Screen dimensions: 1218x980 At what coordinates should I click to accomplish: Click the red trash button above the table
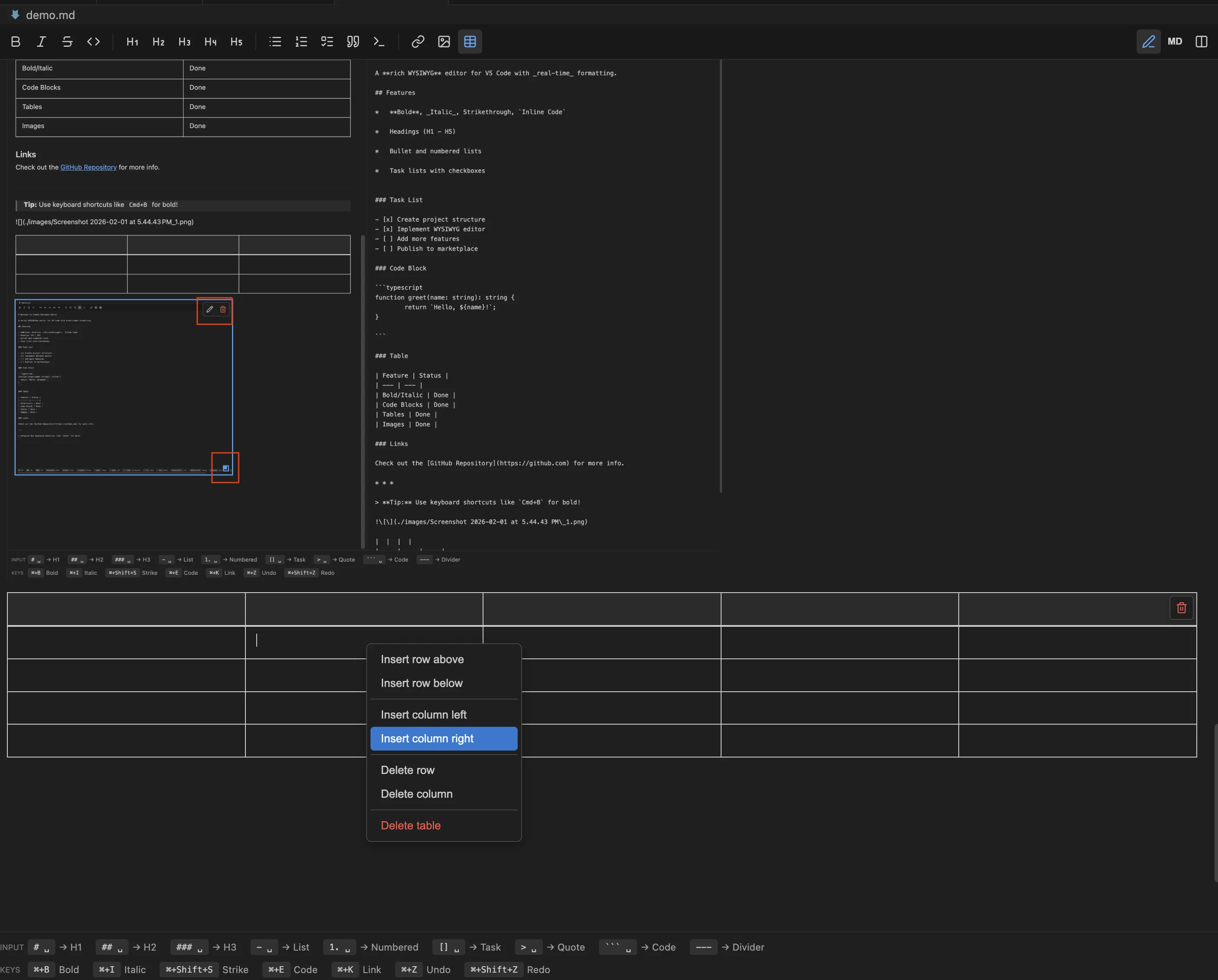(1181, 608)
